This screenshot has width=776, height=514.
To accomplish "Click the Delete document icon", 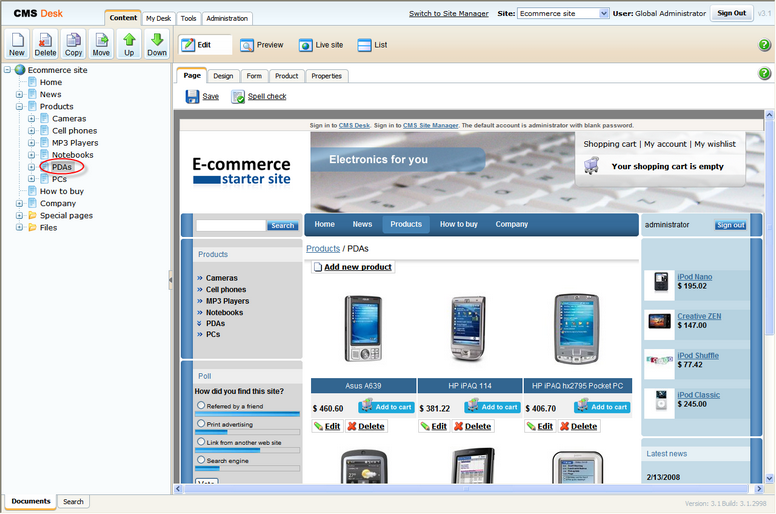I will (x=45, y=44).
